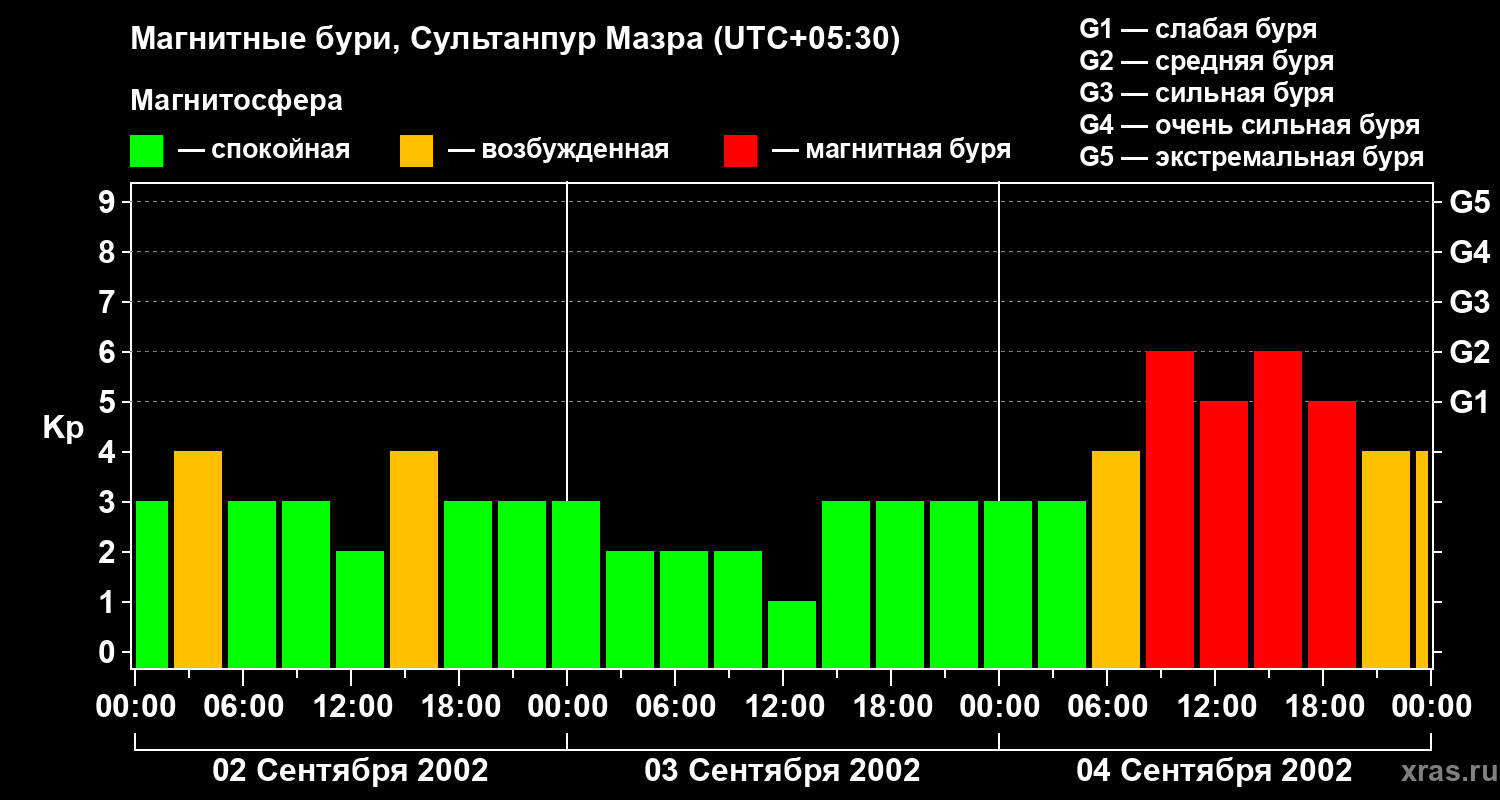Image resolution: width=1500 pixels, height=800 pixels.
Task: Click the '02 Сентября 2002' date label
Action: pyautogui.click(x=351, y=770)
